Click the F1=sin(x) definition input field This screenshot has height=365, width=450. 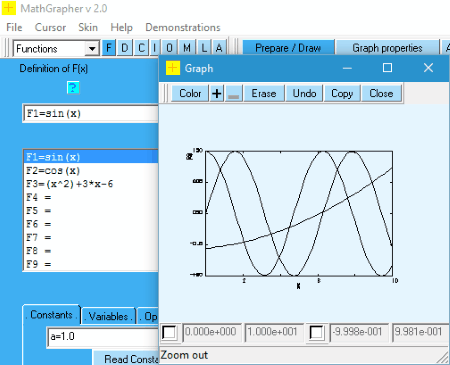[91, 114]
